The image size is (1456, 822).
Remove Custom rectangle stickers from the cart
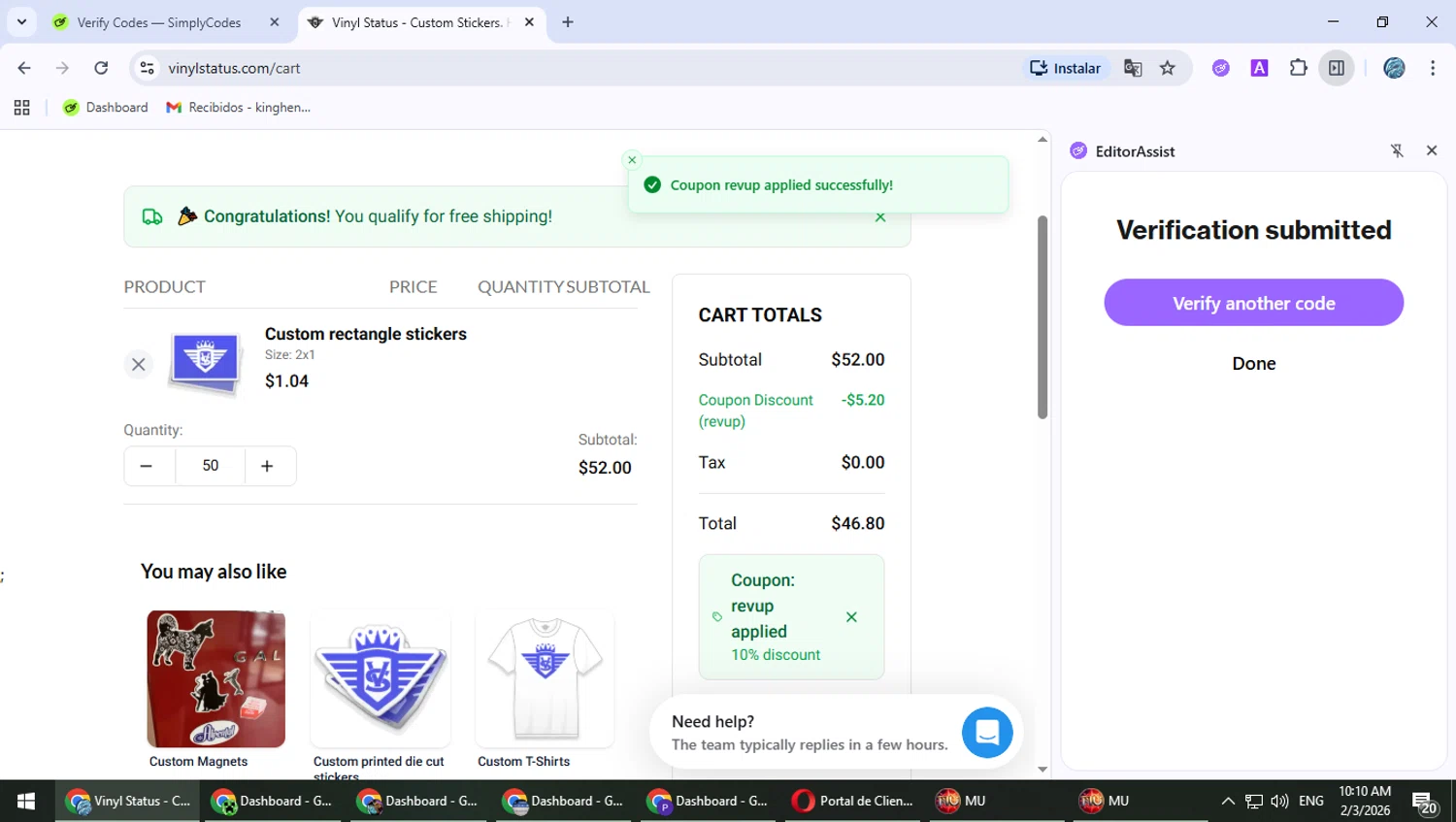tap(139, 365)
